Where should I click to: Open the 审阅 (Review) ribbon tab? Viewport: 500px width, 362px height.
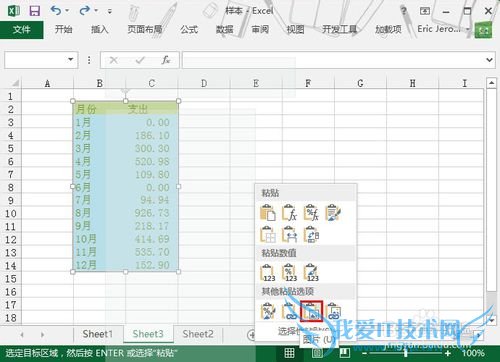click(x=260, y=29)
